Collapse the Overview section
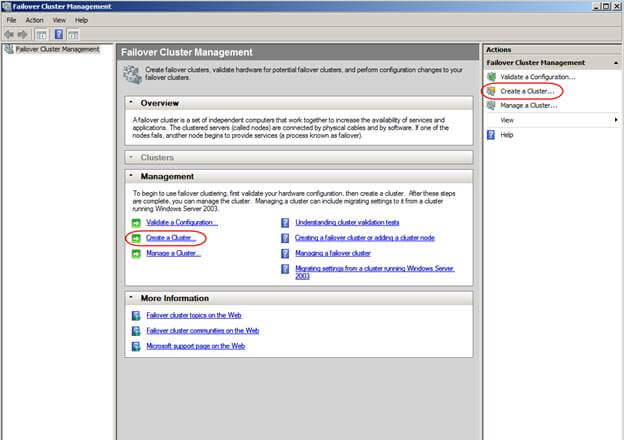Viewport: 624px width, 440px height. tap(131, 103)
